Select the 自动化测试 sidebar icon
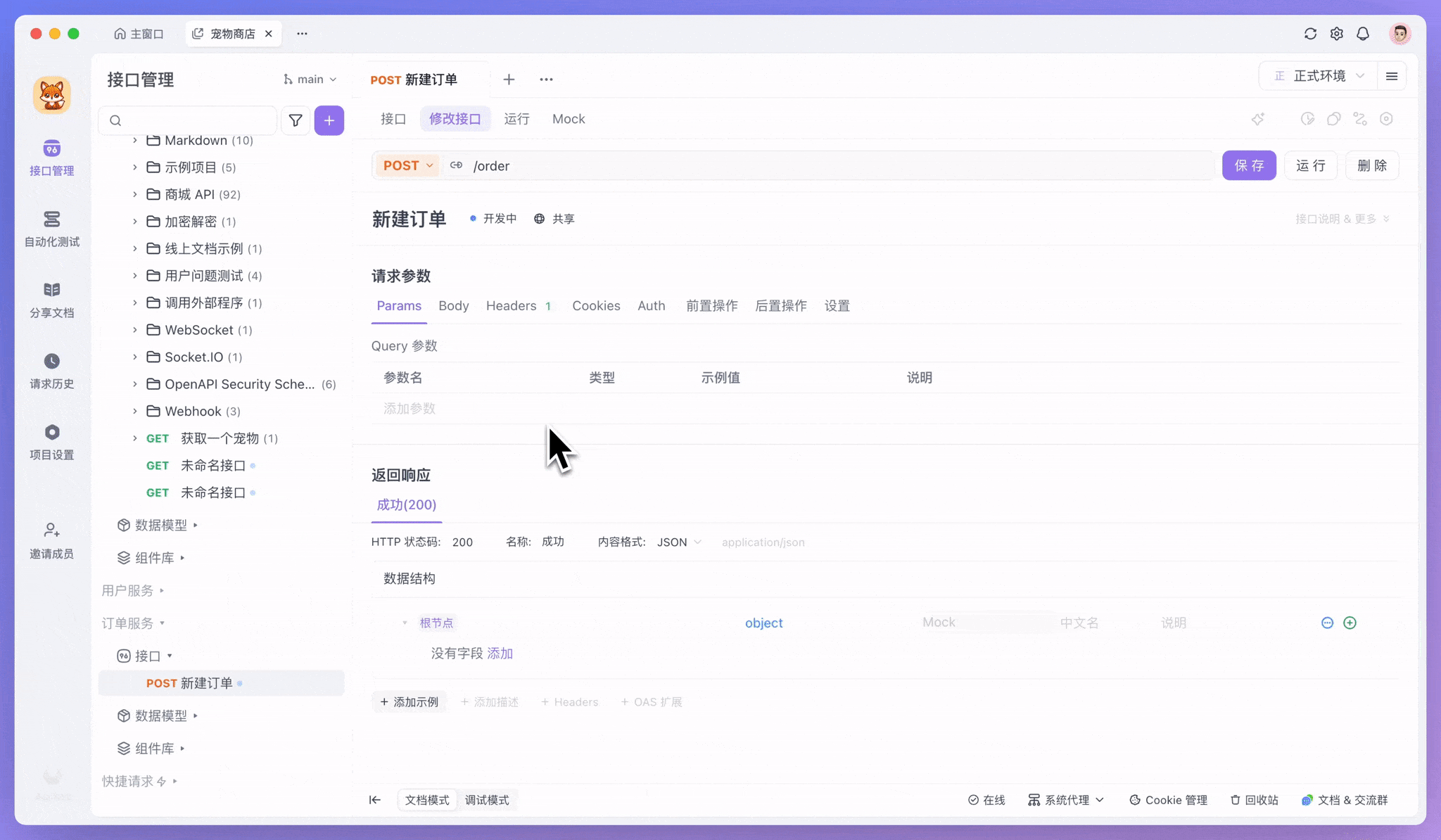The image size is (1441, 840). 51,229
